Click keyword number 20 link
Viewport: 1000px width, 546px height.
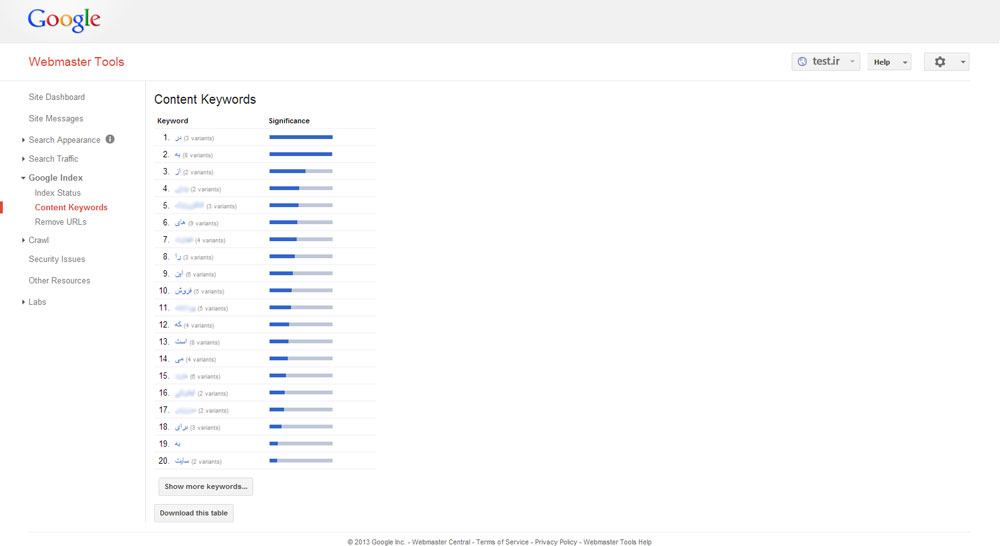182,461
